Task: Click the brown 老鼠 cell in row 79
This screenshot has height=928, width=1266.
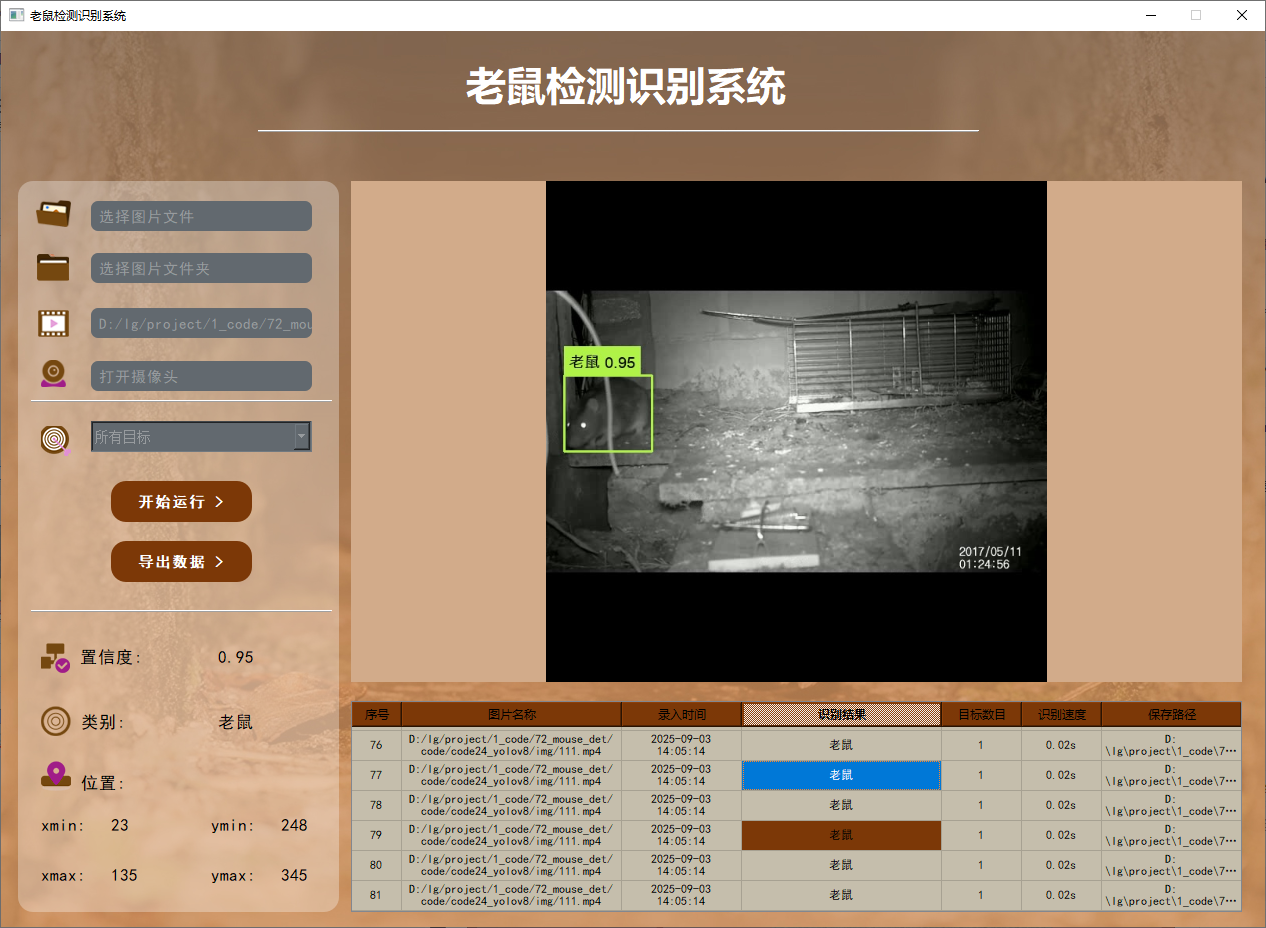Action: (x=842, y=835)
